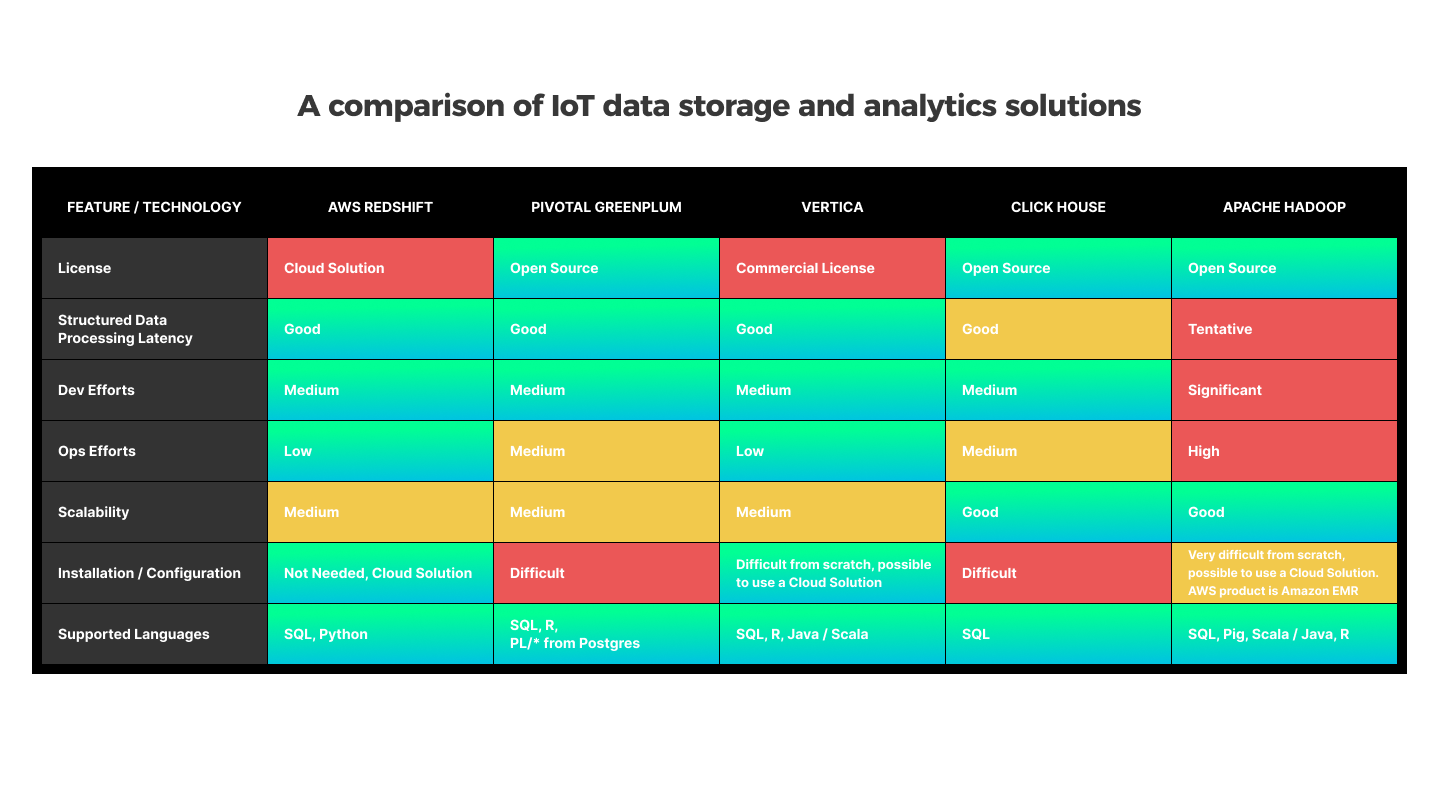Image resolution: width=1440 pixels, height=800 pixels.
Task: Select the Click House column header
Action: 1058,207
